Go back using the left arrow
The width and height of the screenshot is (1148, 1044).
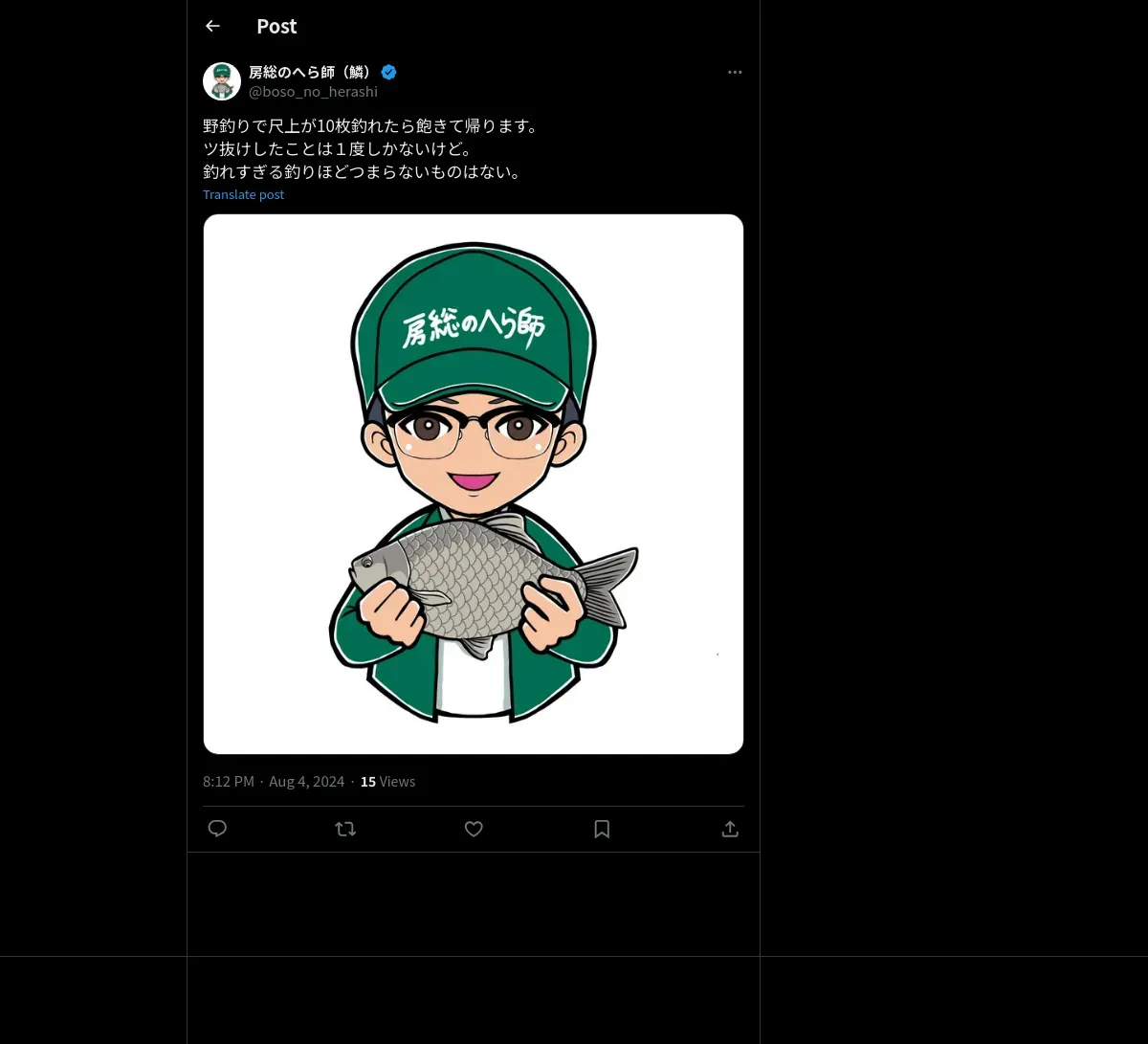click(212, 26)
